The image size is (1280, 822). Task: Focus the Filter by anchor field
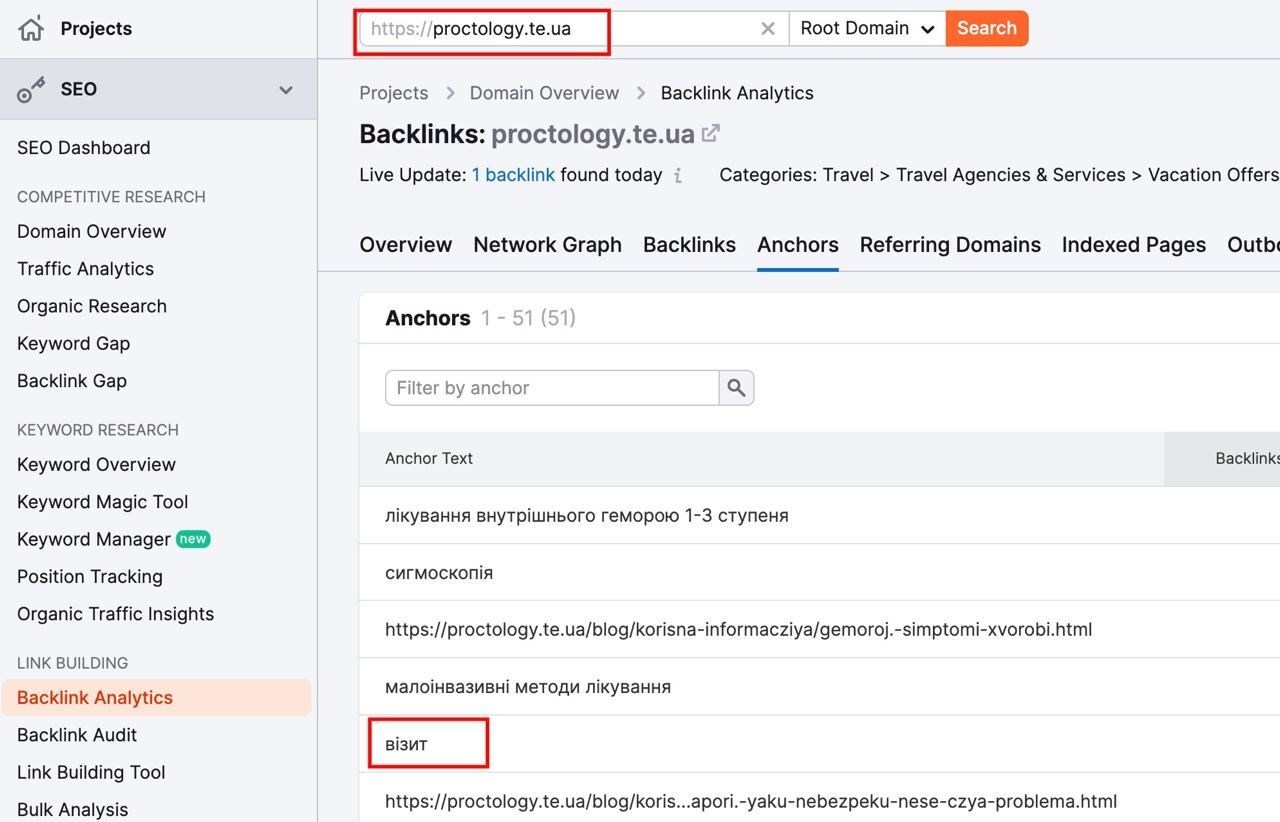[552, 388]
